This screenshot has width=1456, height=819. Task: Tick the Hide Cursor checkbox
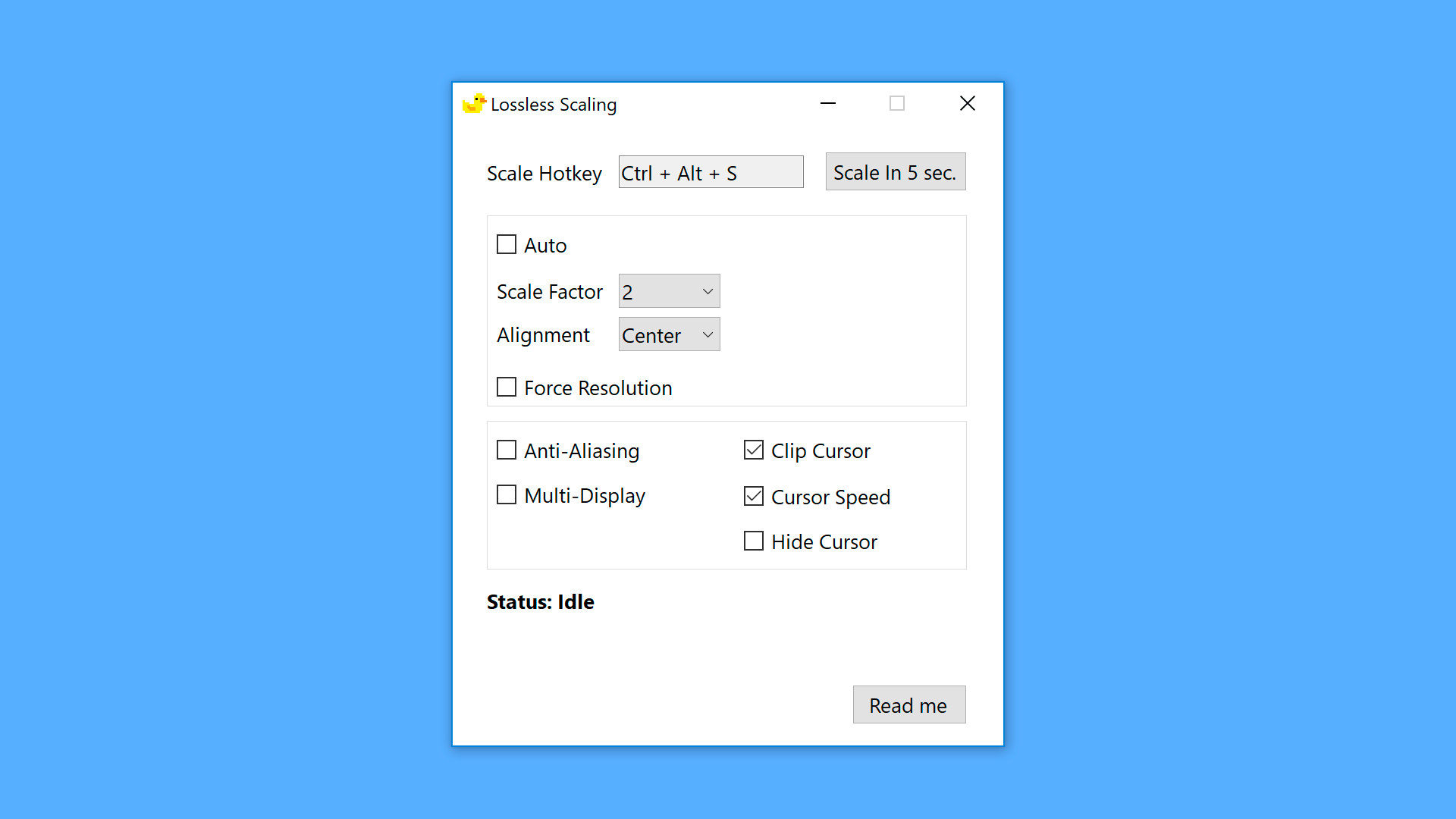(754, 541)
